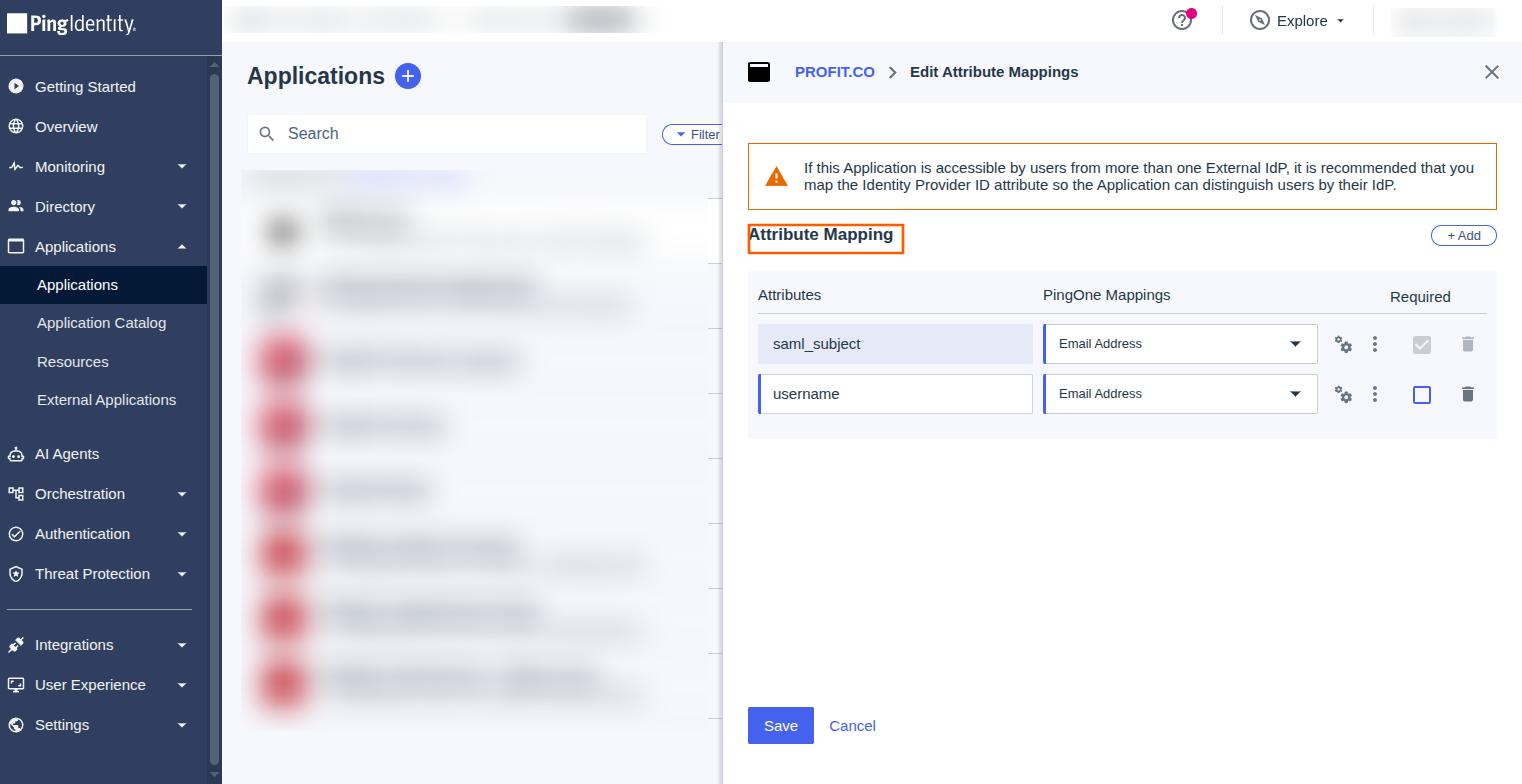Expand the User Experience sidebar section

[x=182, y=685]
